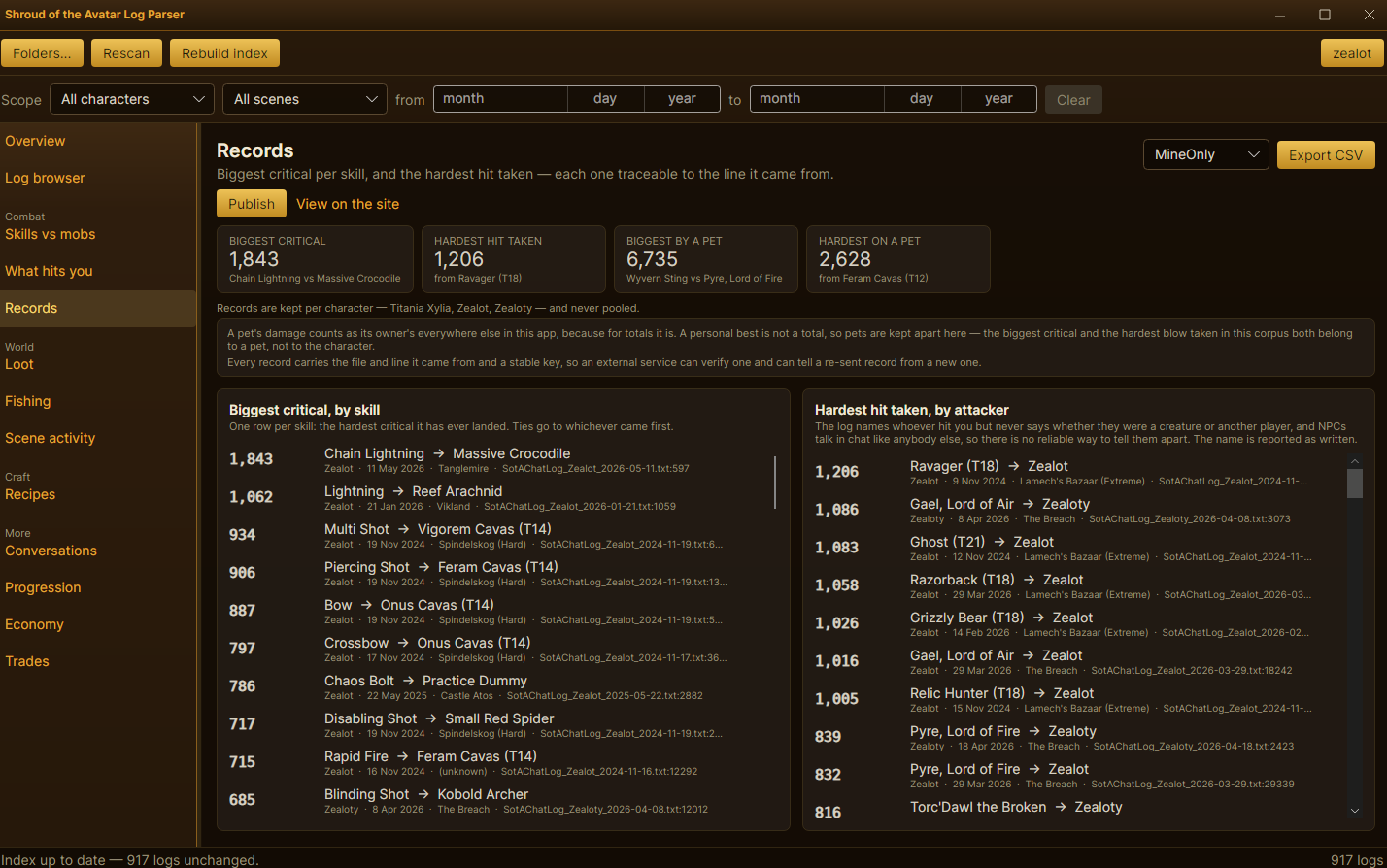This screenshot has height=868, width=1387.
Task: Open the Conversations page
Action: [97, 551]
